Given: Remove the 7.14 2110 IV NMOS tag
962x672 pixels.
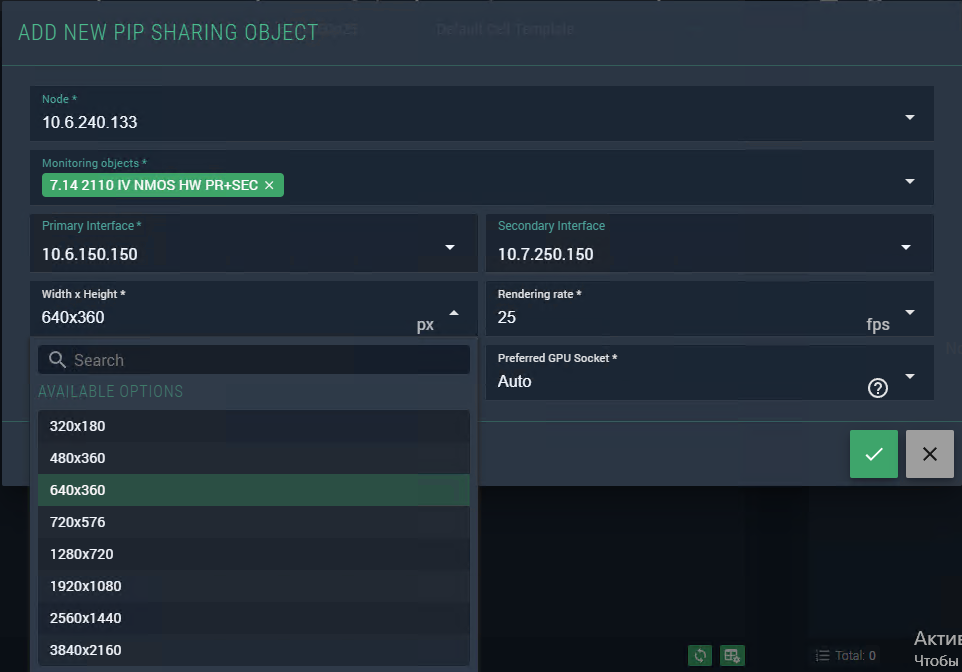Looking at the screenshot, I should point(269,186).
